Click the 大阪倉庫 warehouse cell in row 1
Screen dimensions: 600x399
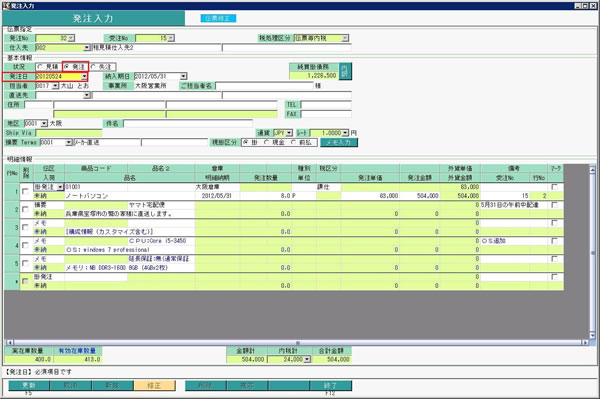tap(217, 187)
